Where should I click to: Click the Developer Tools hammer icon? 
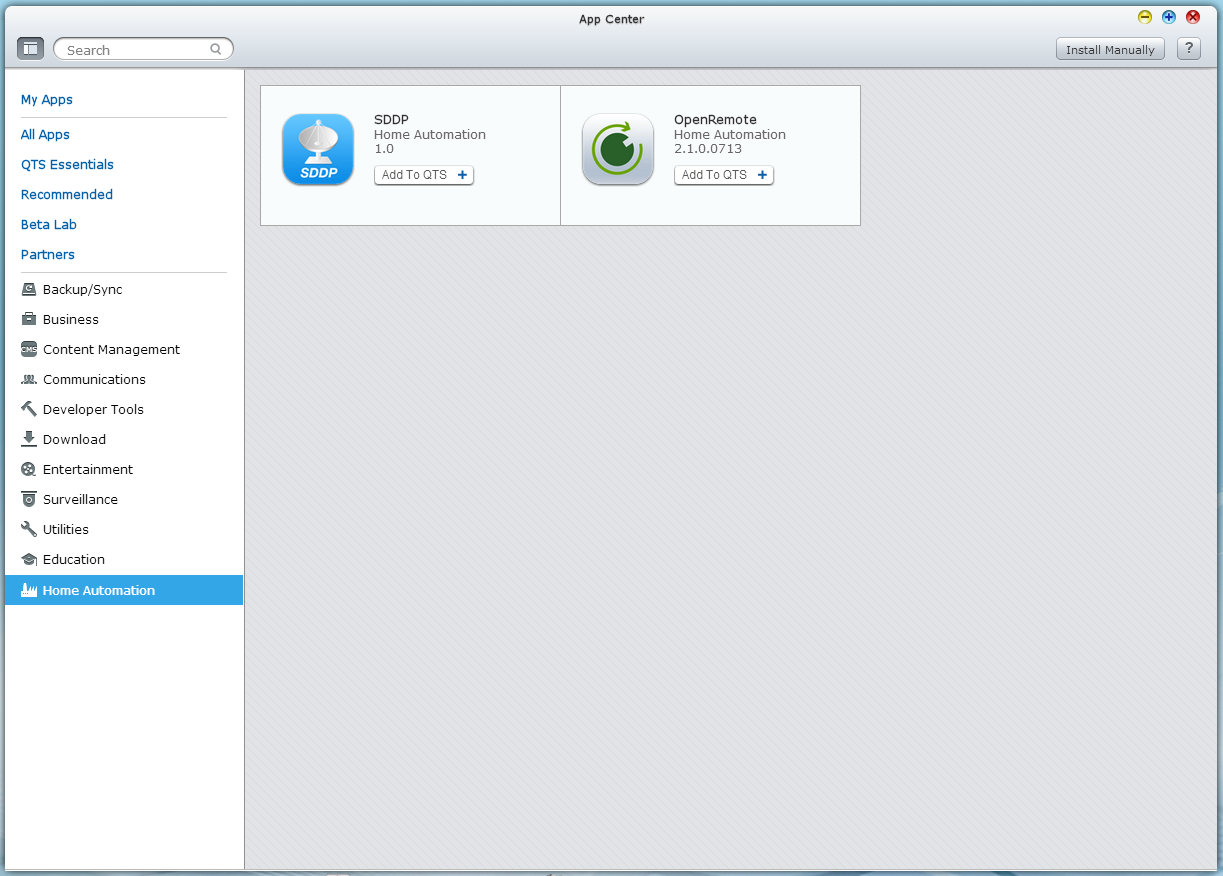[x=29, y=409]
